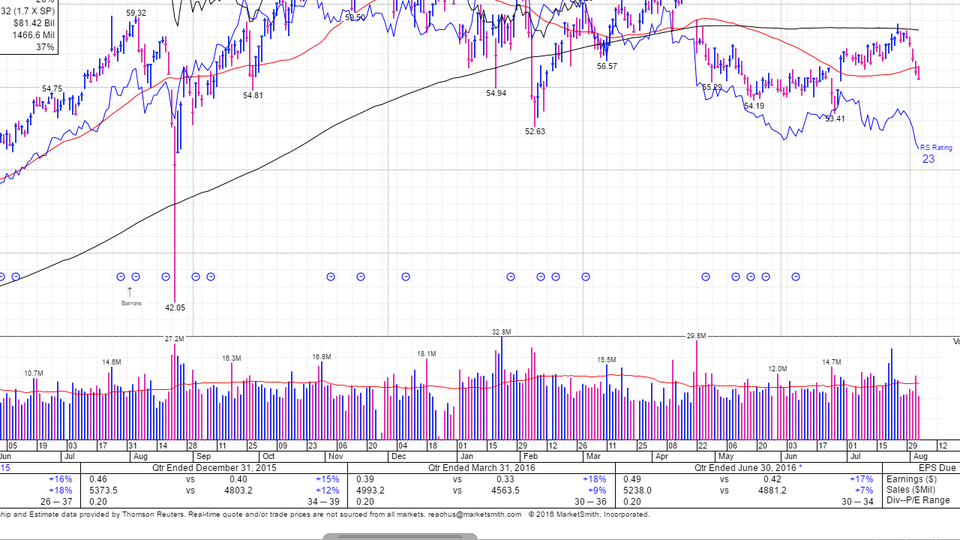The height and width of the screenshot is (540, 960).
Task: Click the 1466.6 Mil shares value
Action: [x=33, y=35]
